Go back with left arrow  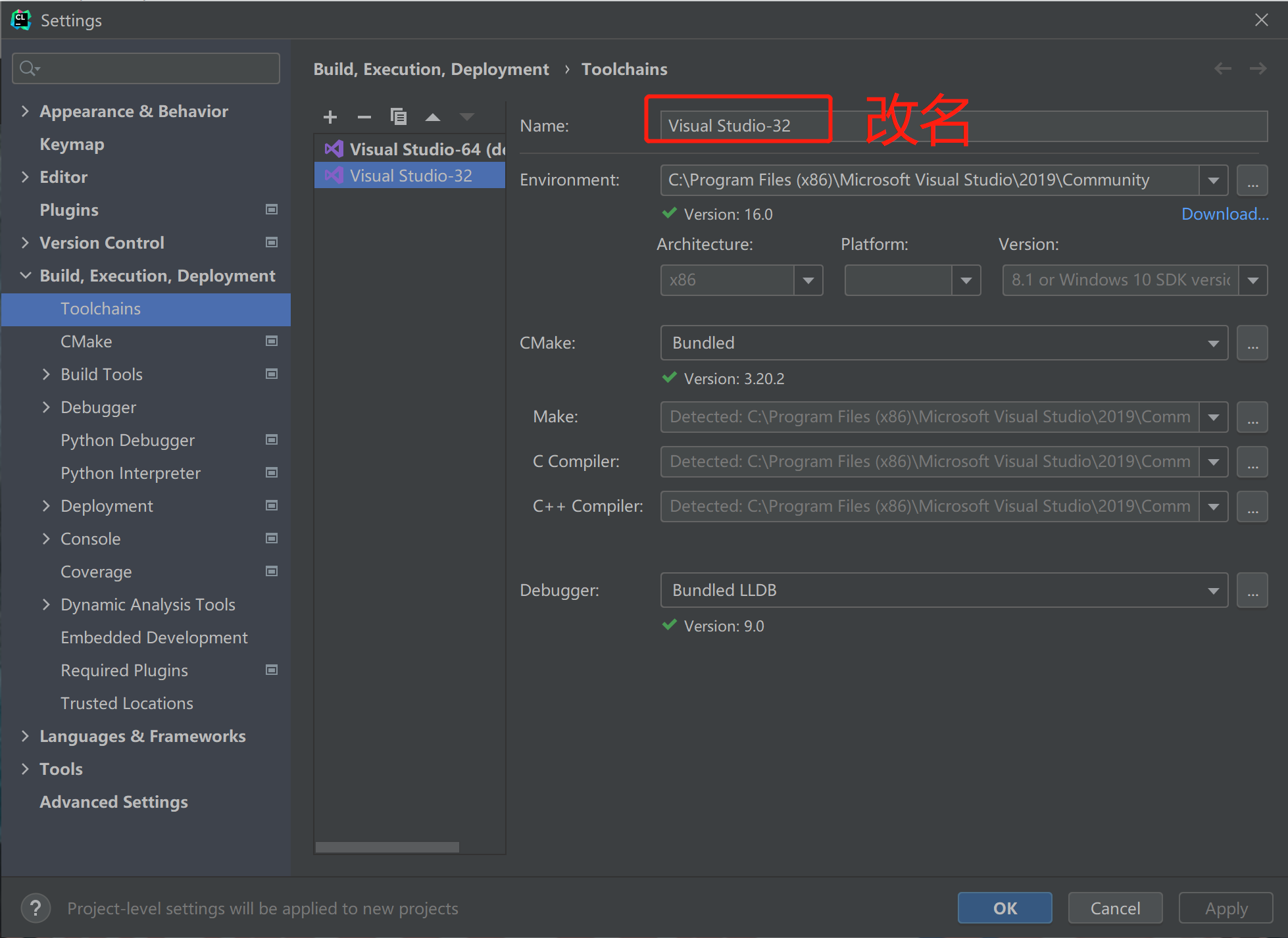1223,68
